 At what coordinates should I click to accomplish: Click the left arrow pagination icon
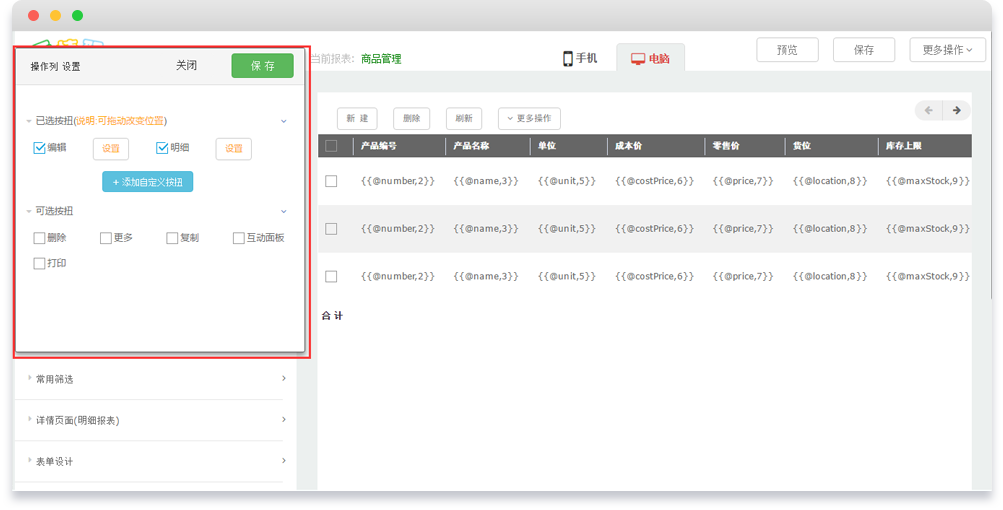(x=929, y=110)
